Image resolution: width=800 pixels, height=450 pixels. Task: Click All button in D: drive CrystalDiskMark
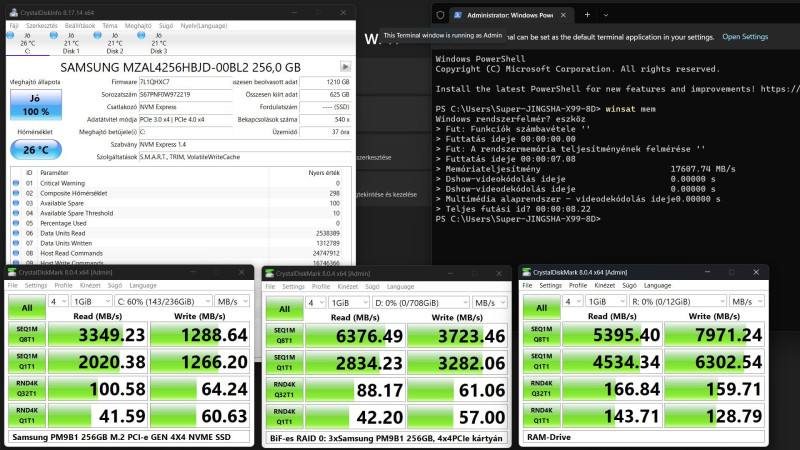285,309
